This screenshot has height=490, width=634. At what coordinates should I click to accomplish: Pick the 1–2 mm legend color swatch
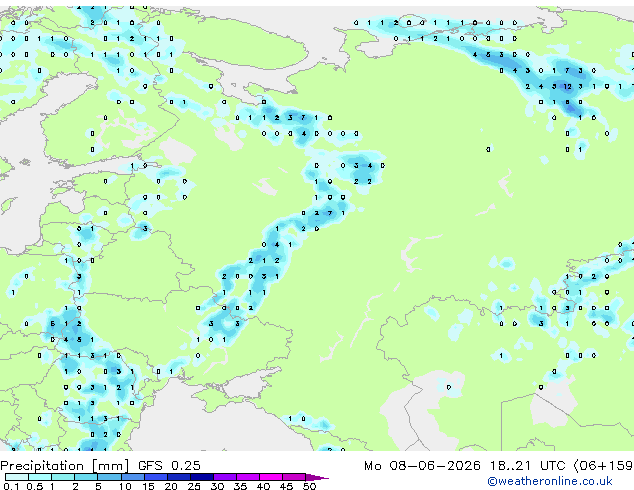coord(63,477)
